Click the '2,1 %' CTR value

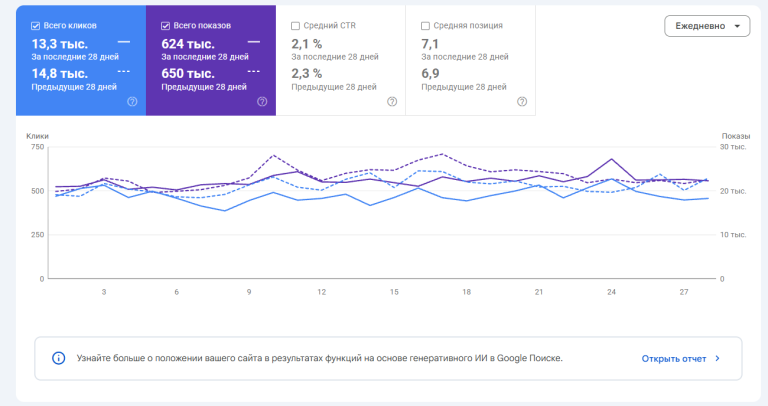point(307,44)
